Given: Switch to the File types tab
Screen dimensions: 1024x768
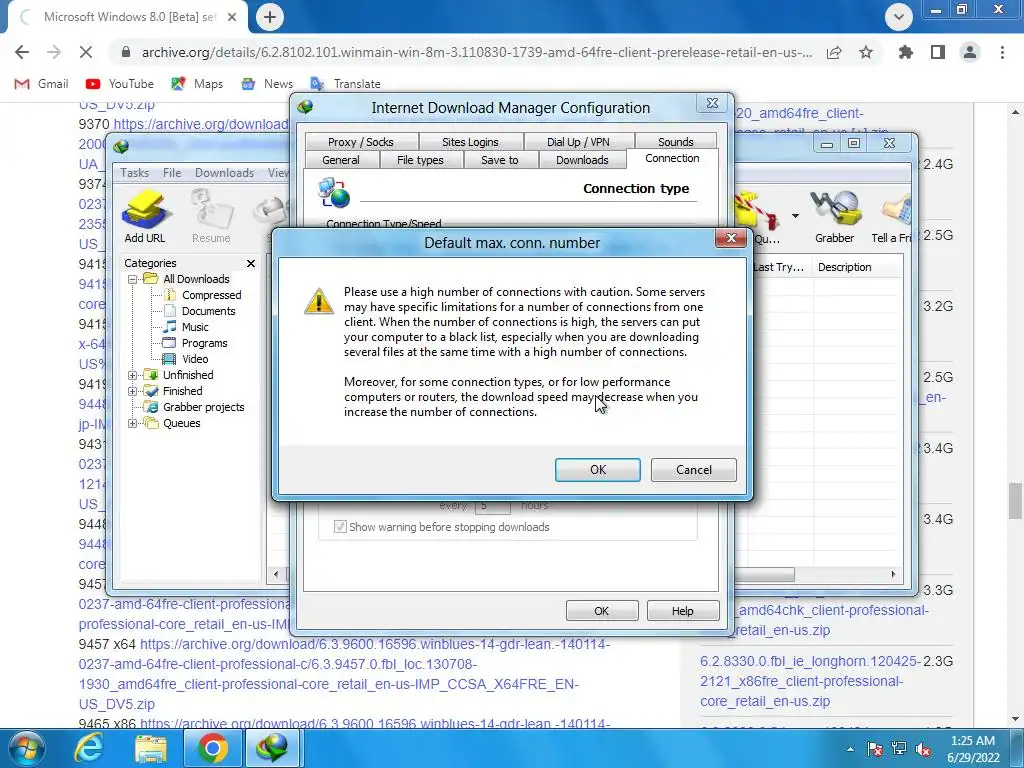Looking at the screenshot, I should 420,160.
